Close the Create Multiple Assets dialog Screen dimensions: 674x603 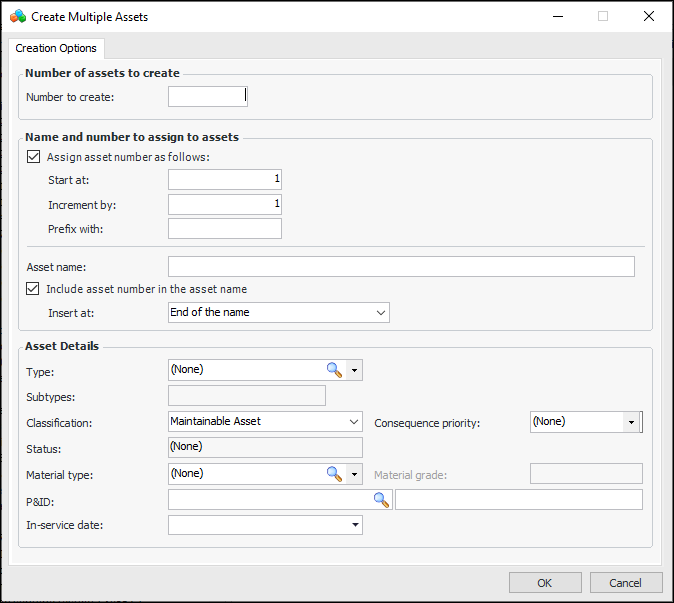click(x=649, y=17)
